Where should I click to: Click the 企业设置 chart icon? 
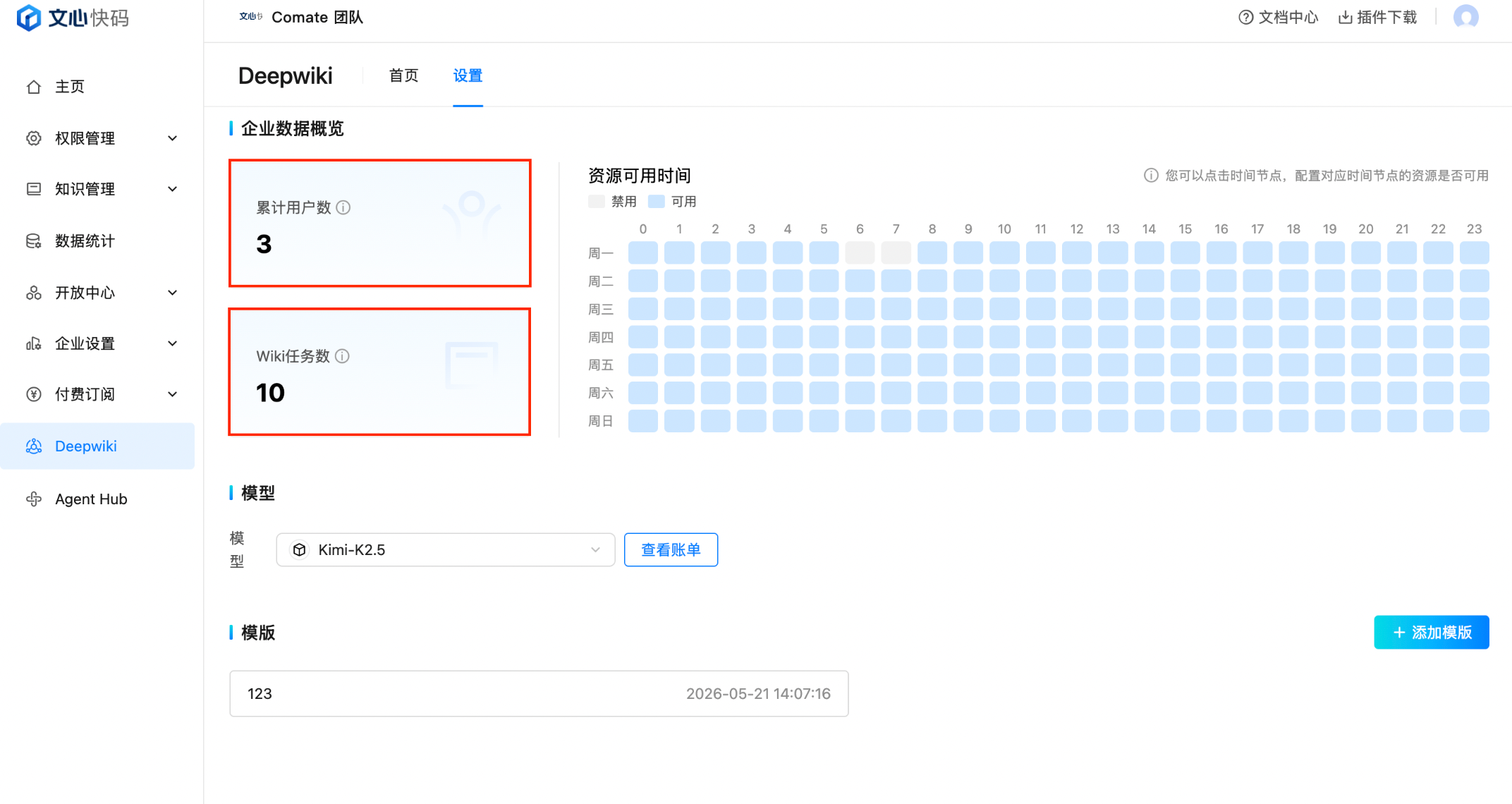click(34, 343)
